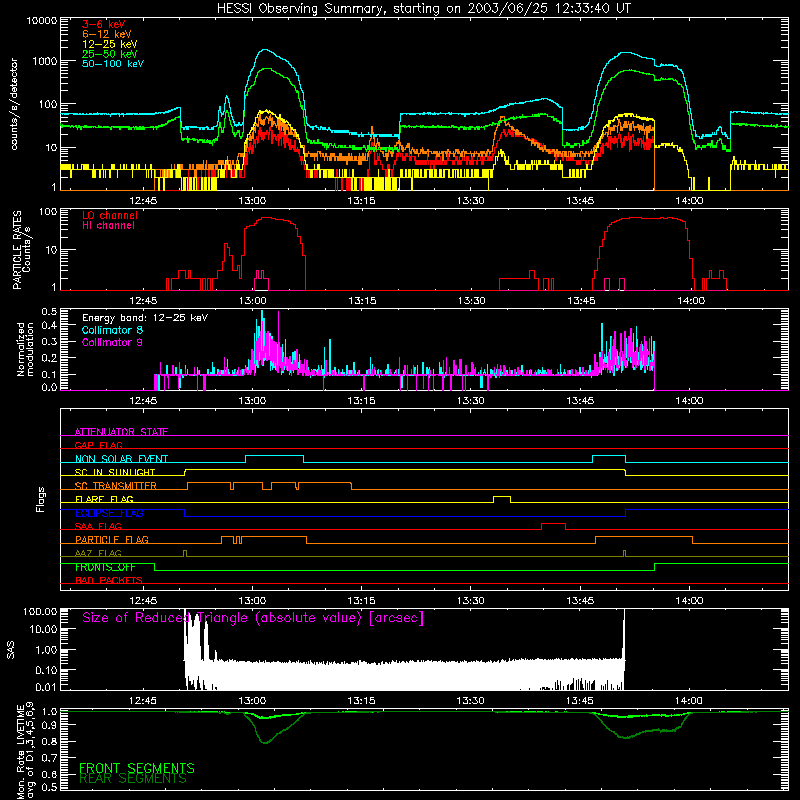Screen dimensions: 800x800
Task: Click the FRONTS OFF flag label
Action: click(x=105, y=567)
